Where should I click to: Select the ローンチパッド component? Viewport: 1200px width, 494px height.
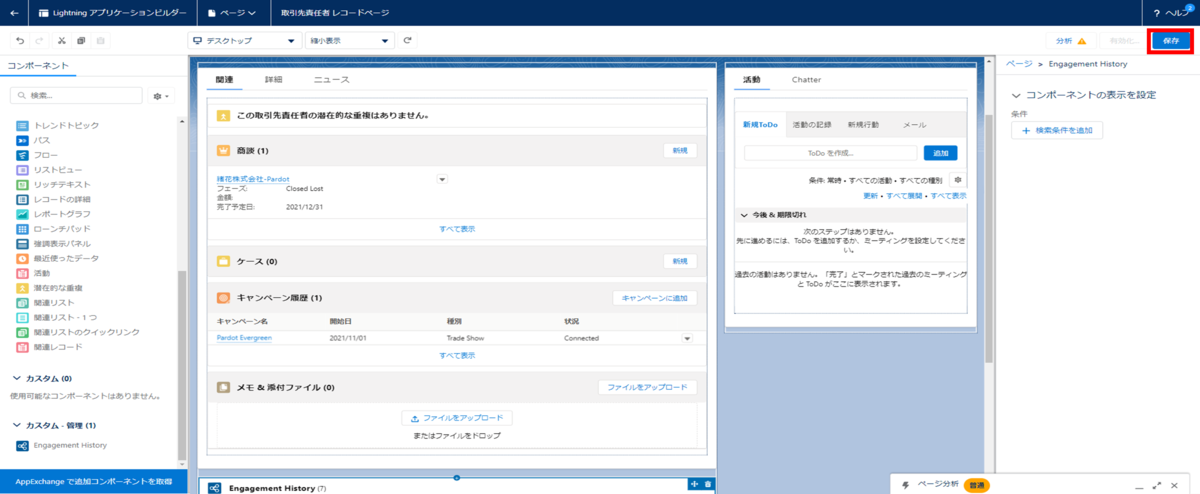(x=53, y=229)
